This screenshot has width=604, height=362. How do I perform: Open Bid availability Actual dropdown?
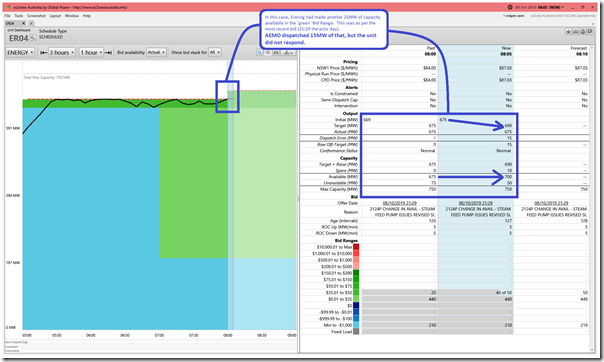click(156, 52)
